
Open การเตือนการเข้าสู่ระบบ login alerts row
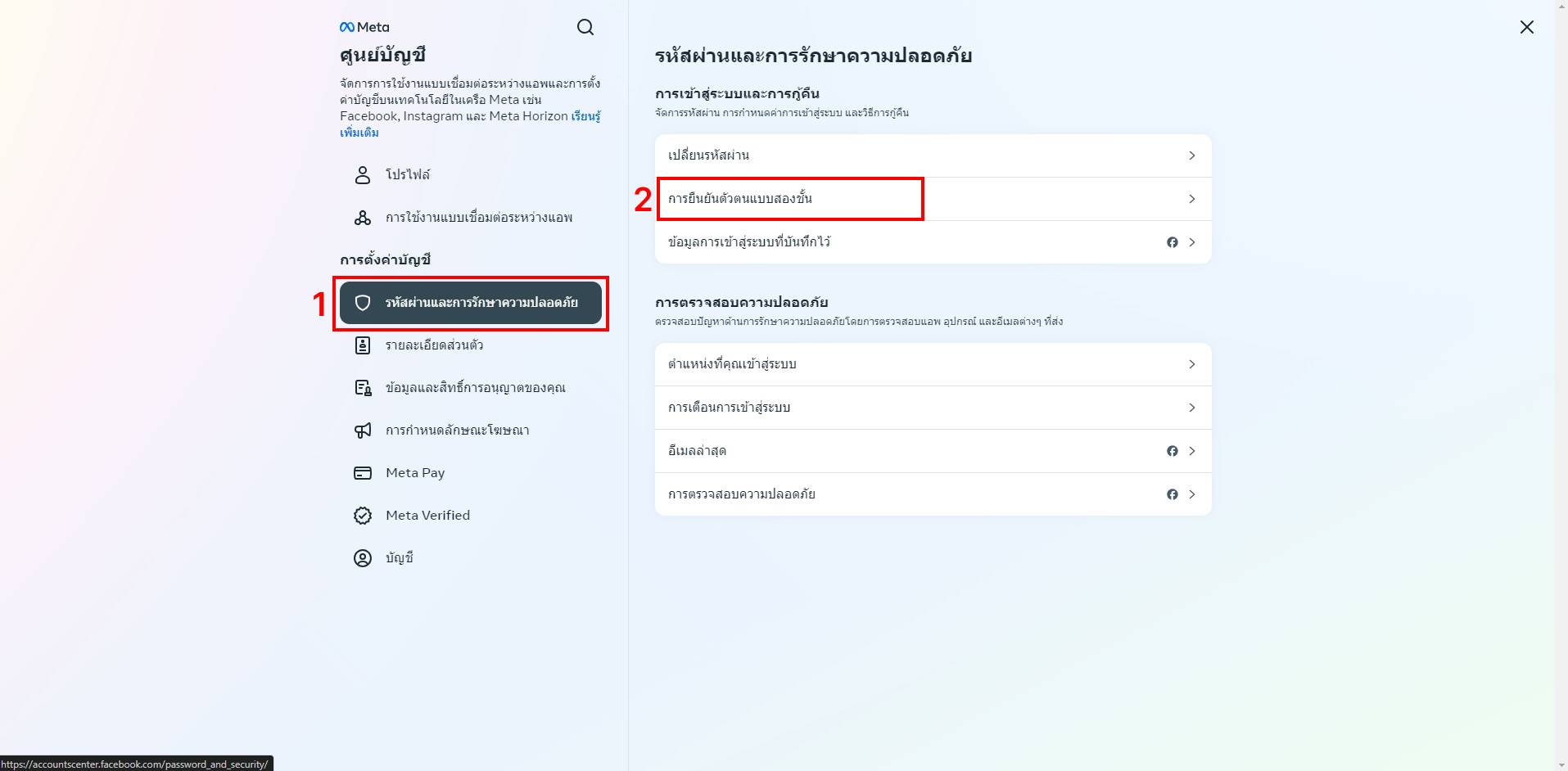[933, 408]
